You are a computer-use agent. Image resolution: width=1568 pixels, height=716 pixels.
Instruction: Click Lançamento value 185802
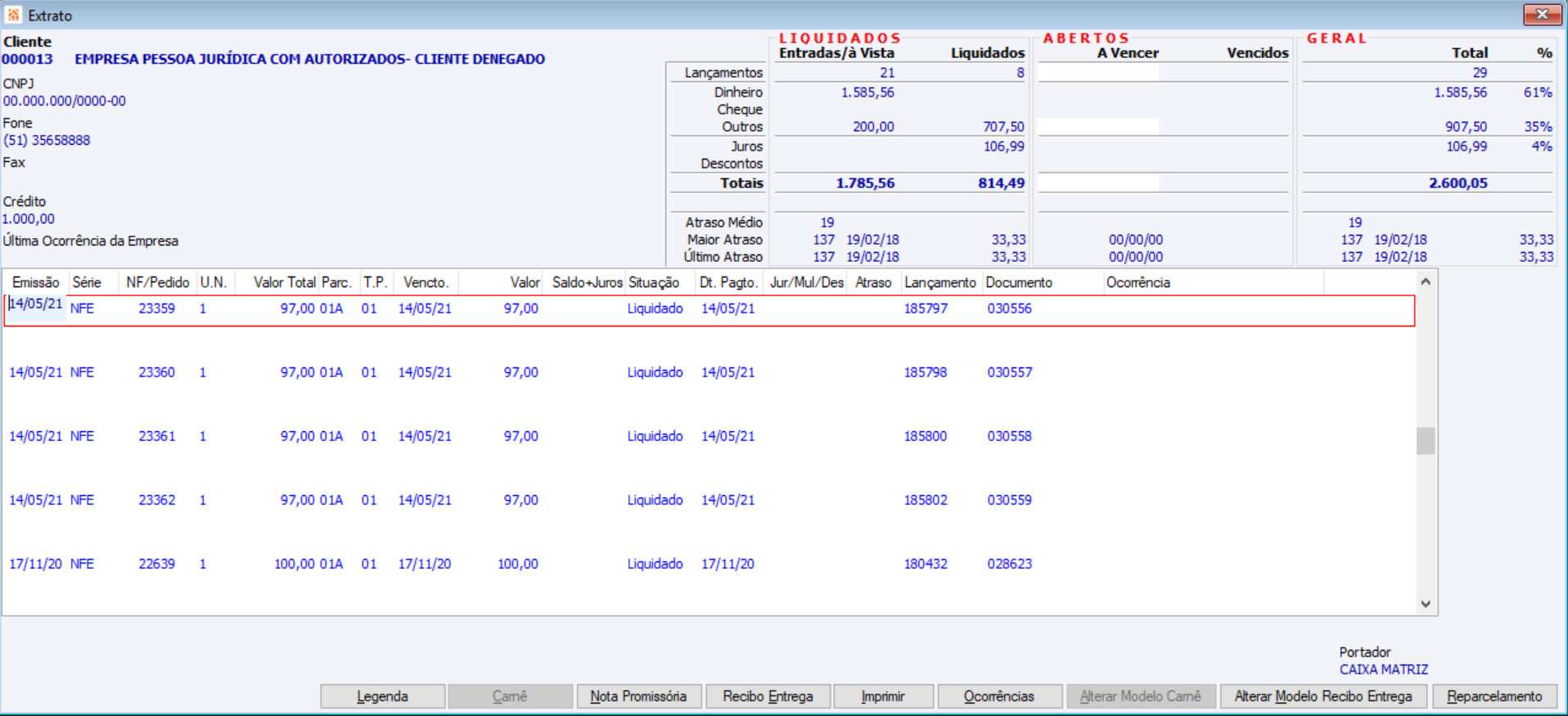[x=926, y=500]
